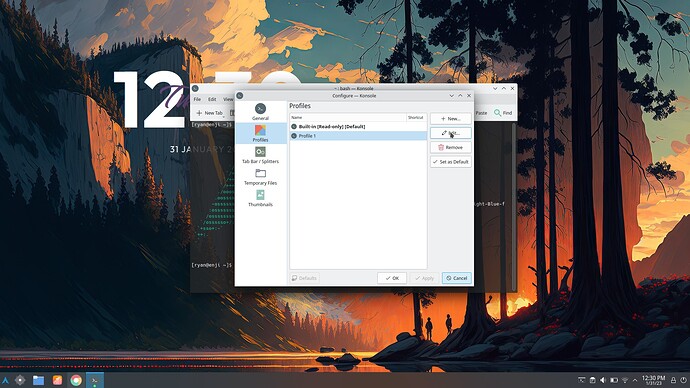Confirm the dialog with OK
Screen dimensions: 690x388
(392, 278)
